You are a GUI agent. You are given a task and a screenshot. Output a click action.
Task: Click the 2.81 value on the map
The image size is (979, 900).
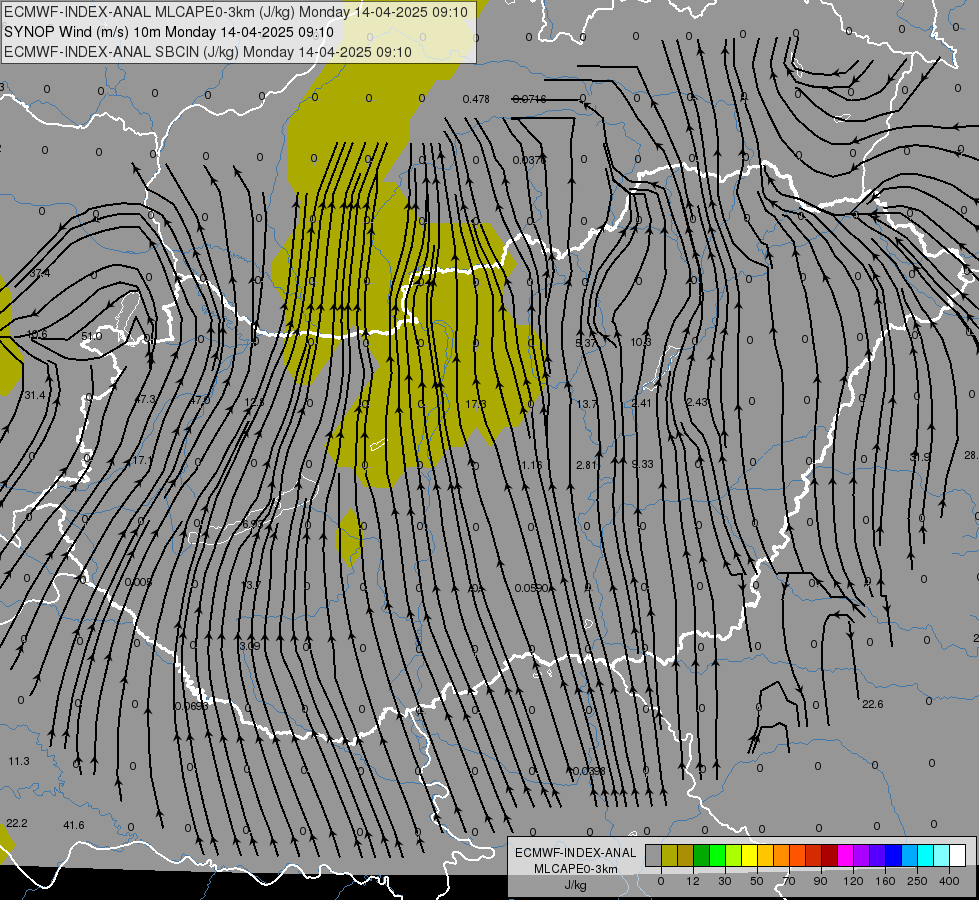pyautogui.click(x=587, y=465)
